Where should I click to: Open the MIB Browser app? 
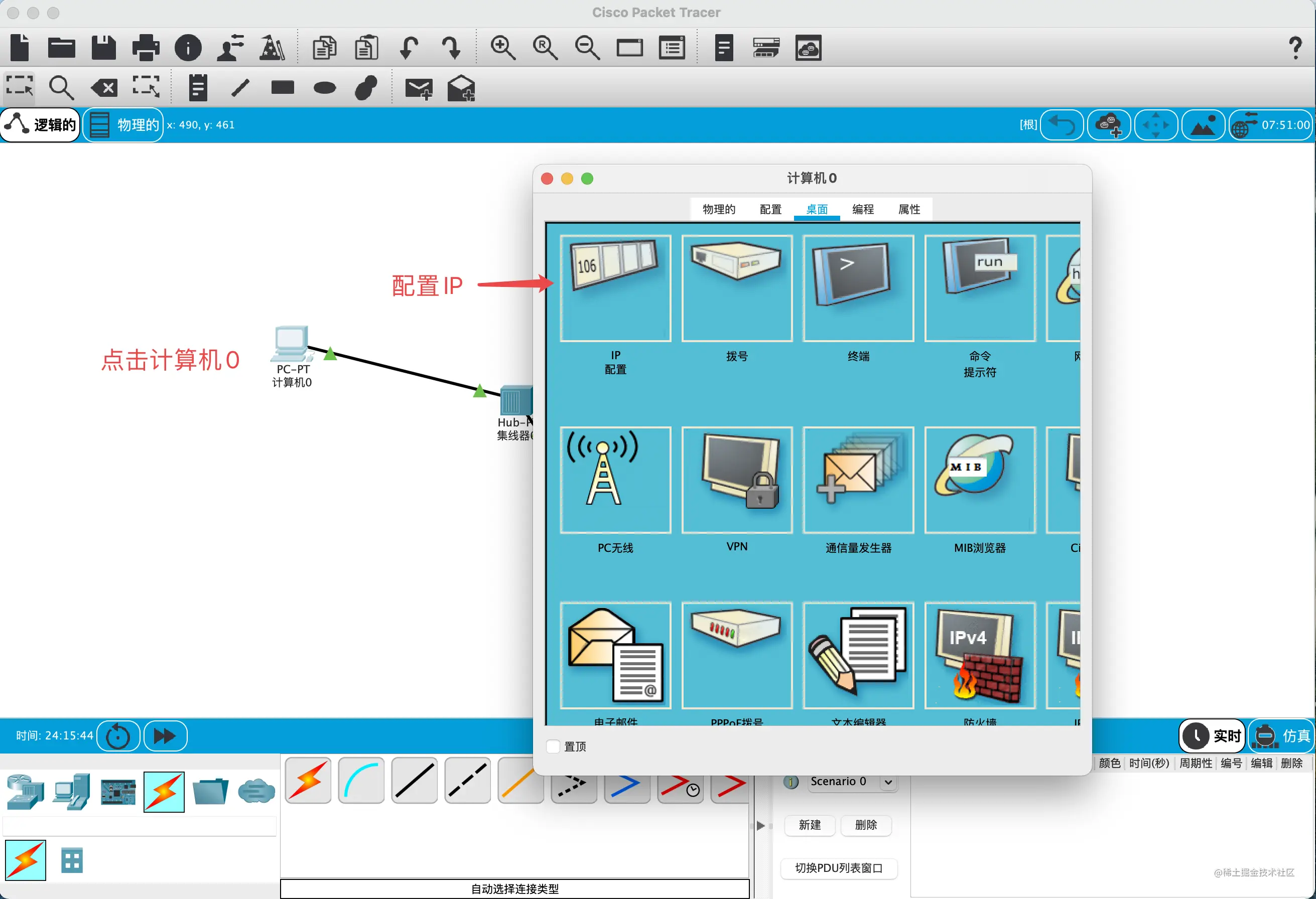(980, 480)
